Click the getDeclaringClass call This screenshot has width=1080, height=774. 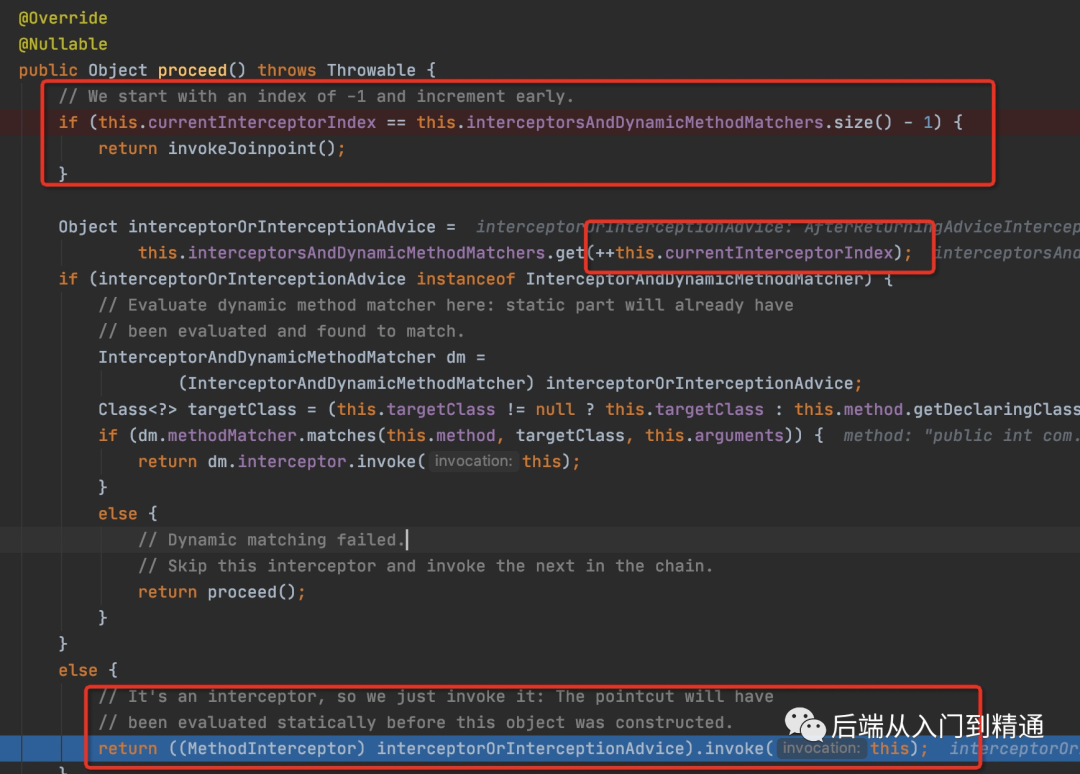pos(997,410)
